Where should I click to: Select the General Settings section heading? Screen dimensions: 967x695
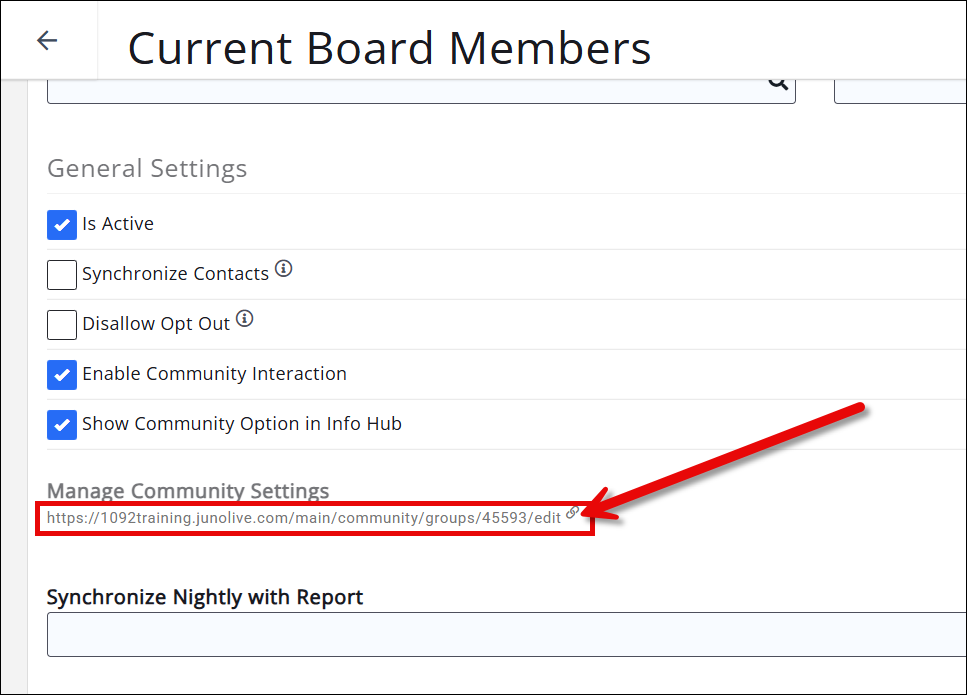pos(147,168)
